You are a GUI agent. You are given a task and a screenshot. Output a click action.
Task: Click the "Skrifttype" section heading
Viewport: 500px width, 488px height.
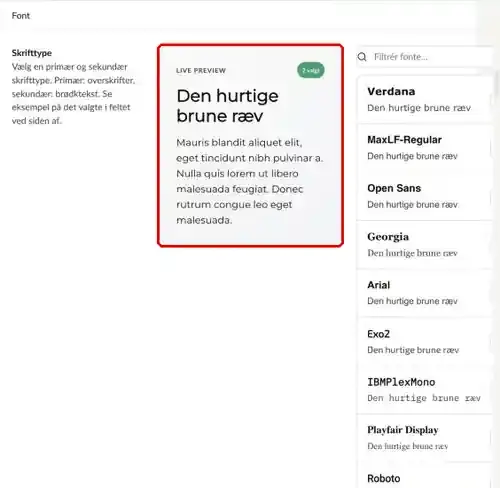(32, 53)
